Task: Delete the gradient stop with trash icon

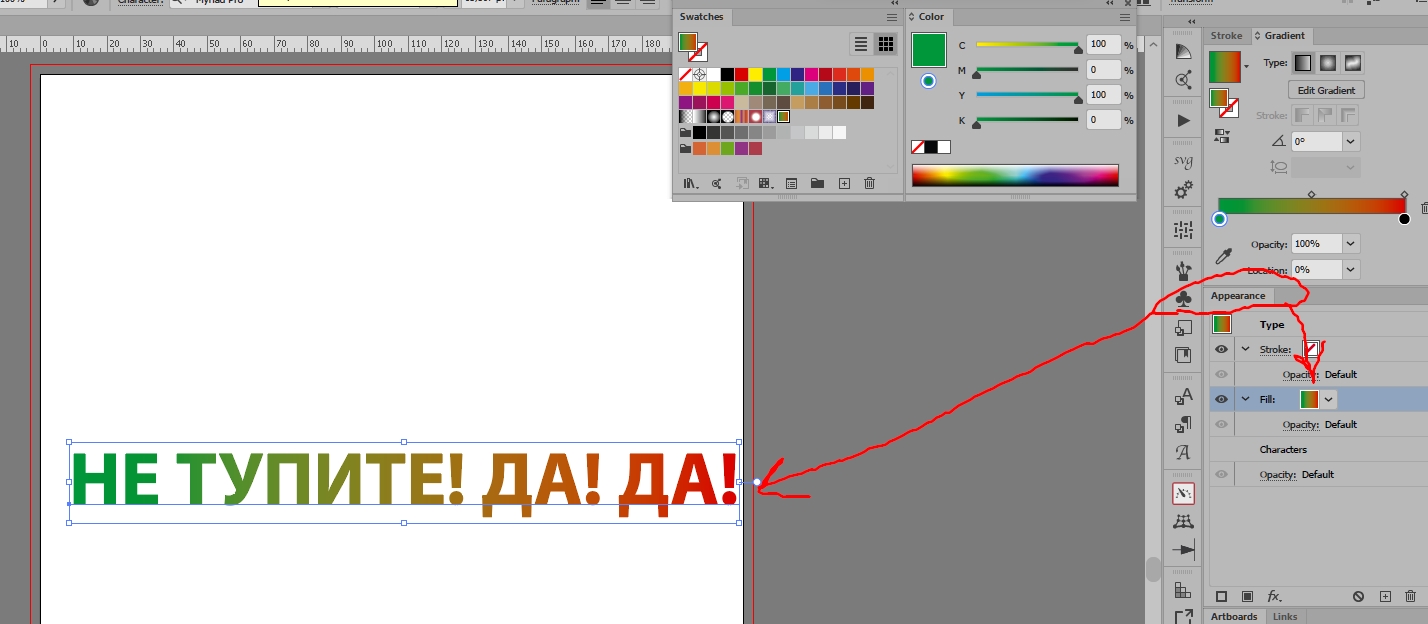Action: (1424, 208)
